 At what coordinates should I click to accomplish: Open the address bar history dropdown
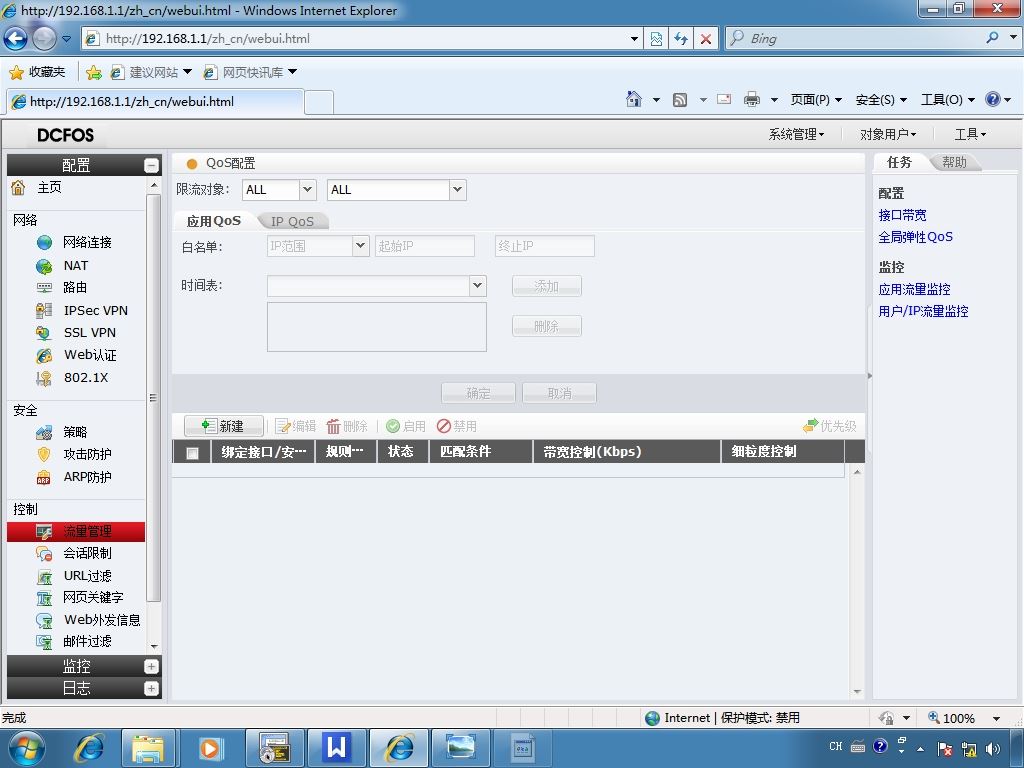coord(633,39)
